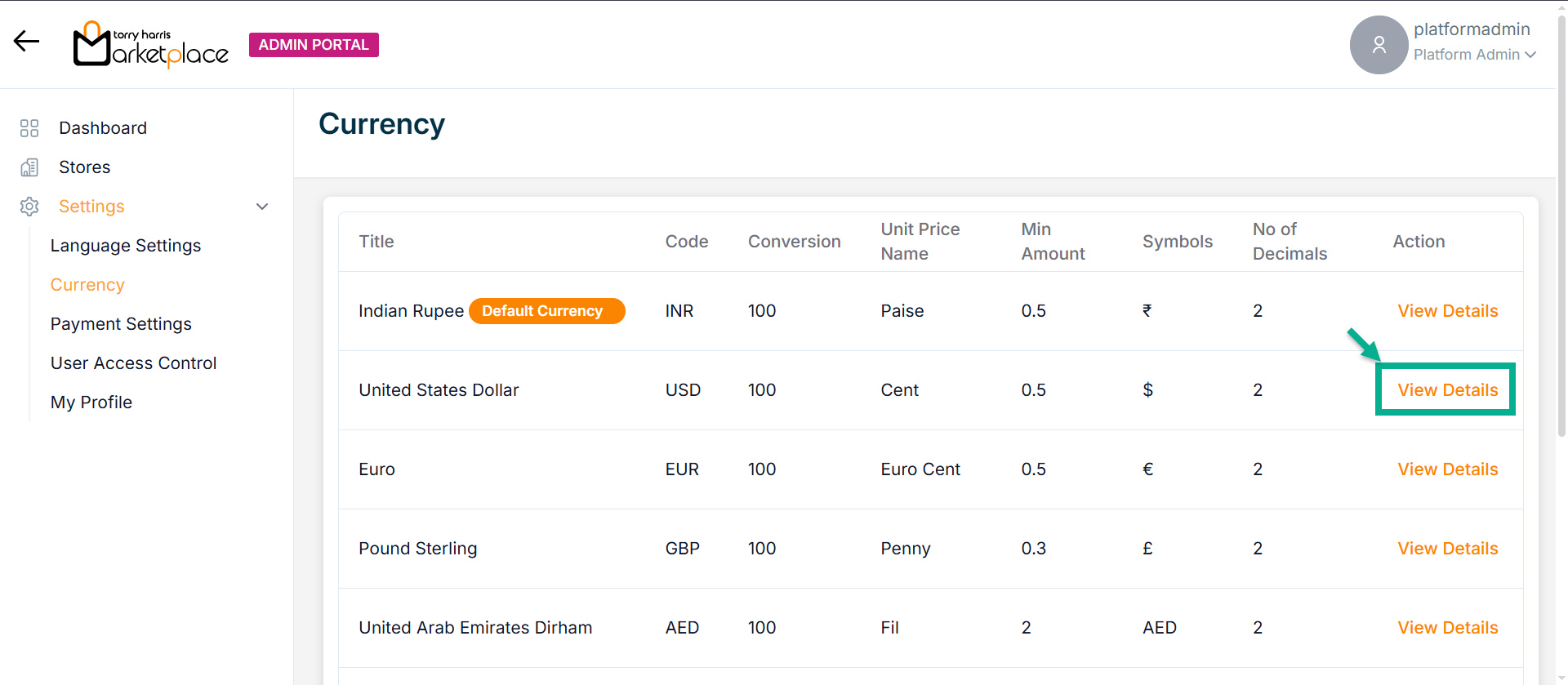Viewport: 1568px width, 685px height.
Task: Go to Payment Settings
Action: tap(121, 324)
